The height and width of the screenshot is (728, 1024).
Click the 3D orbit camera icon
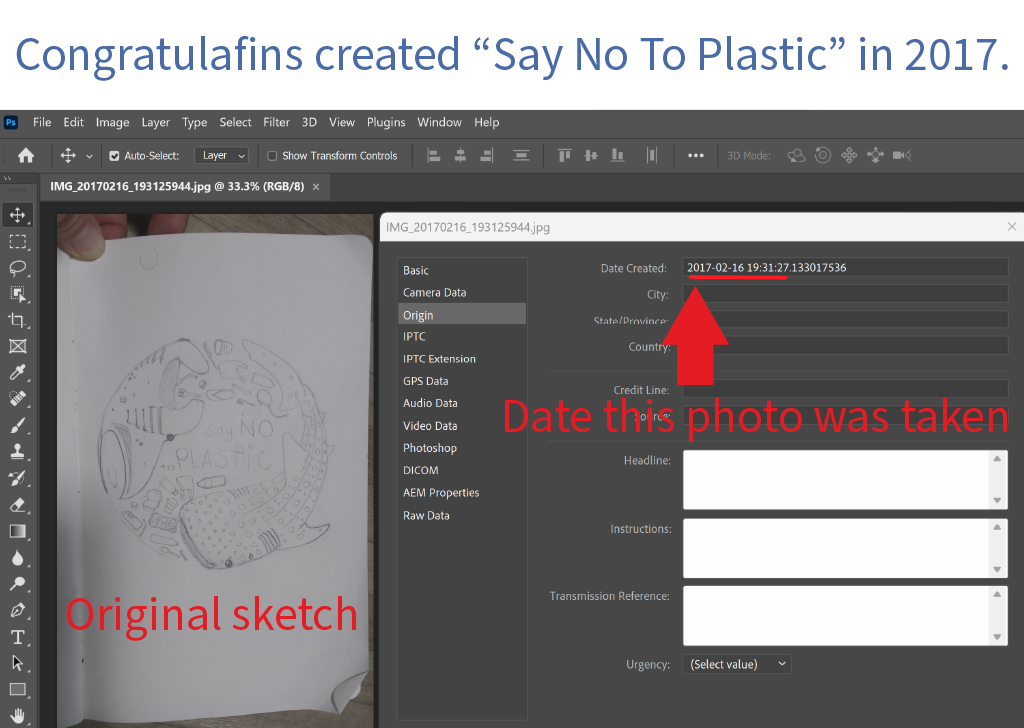(796, 155)
